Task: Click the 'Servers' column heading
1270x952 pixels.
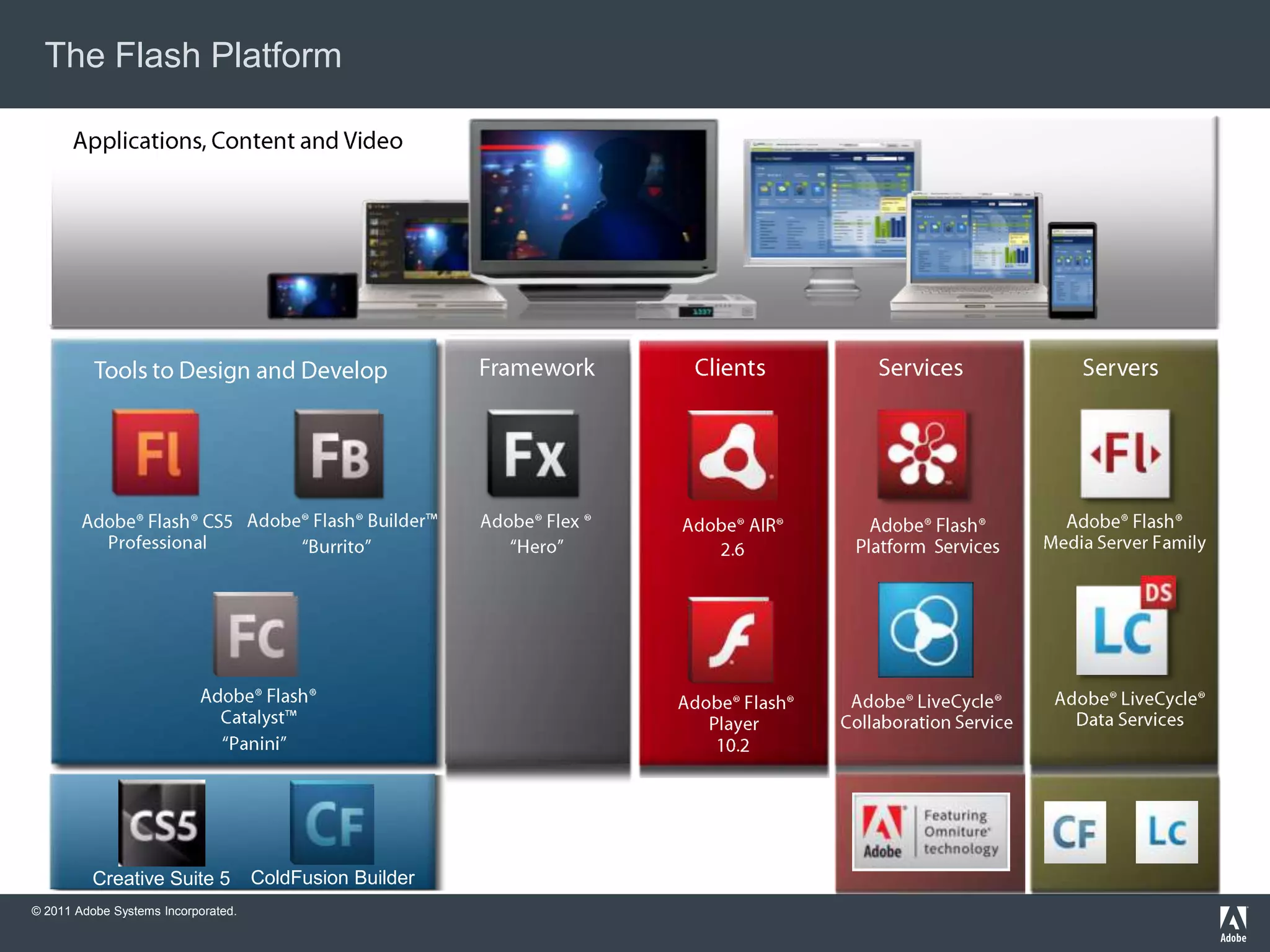Action: tap(1120, 368)
